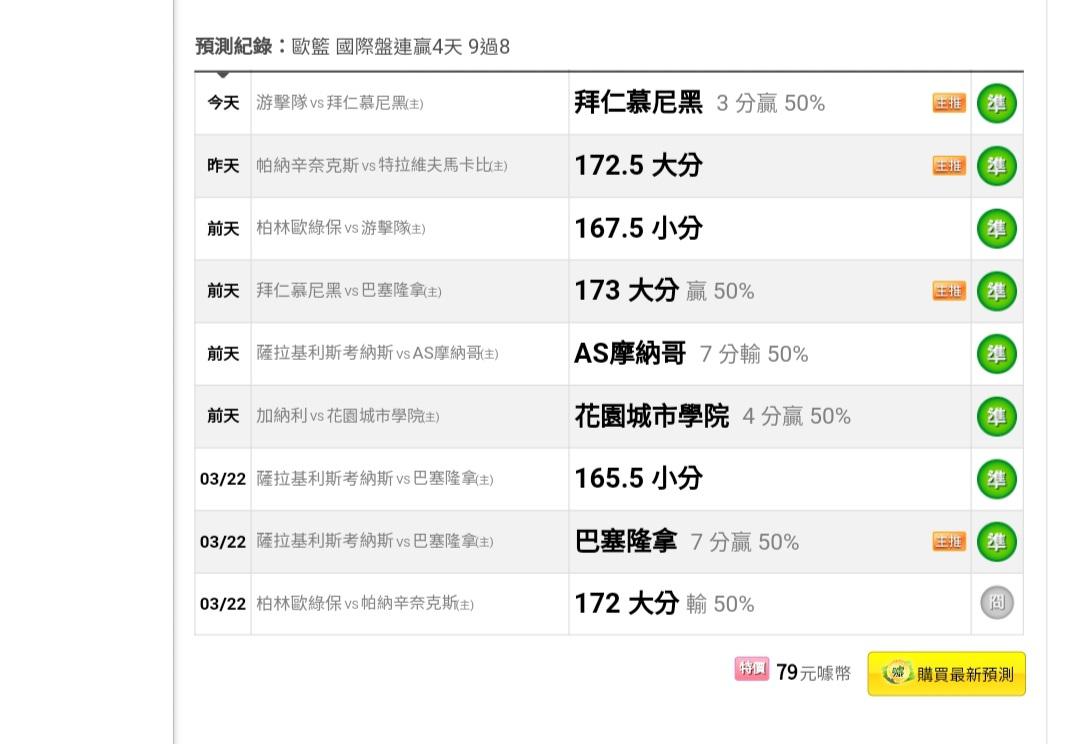The image size is (1080, 744).
Task: Click grey 退 badge on 172 大分 row
Action: click(997, 603)
